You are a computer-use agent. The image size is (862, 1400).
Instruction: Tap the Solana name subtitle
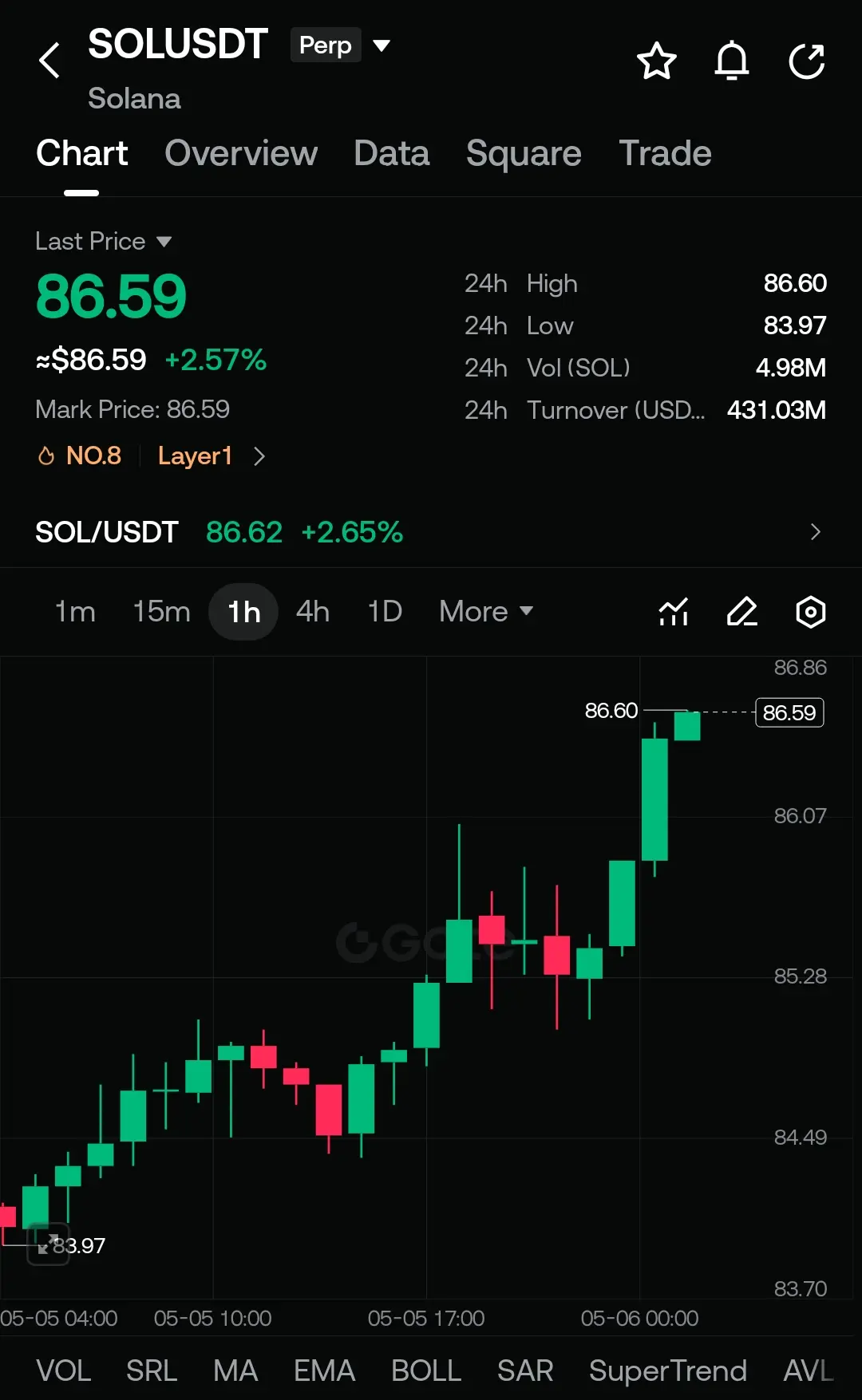pos(134,99)
